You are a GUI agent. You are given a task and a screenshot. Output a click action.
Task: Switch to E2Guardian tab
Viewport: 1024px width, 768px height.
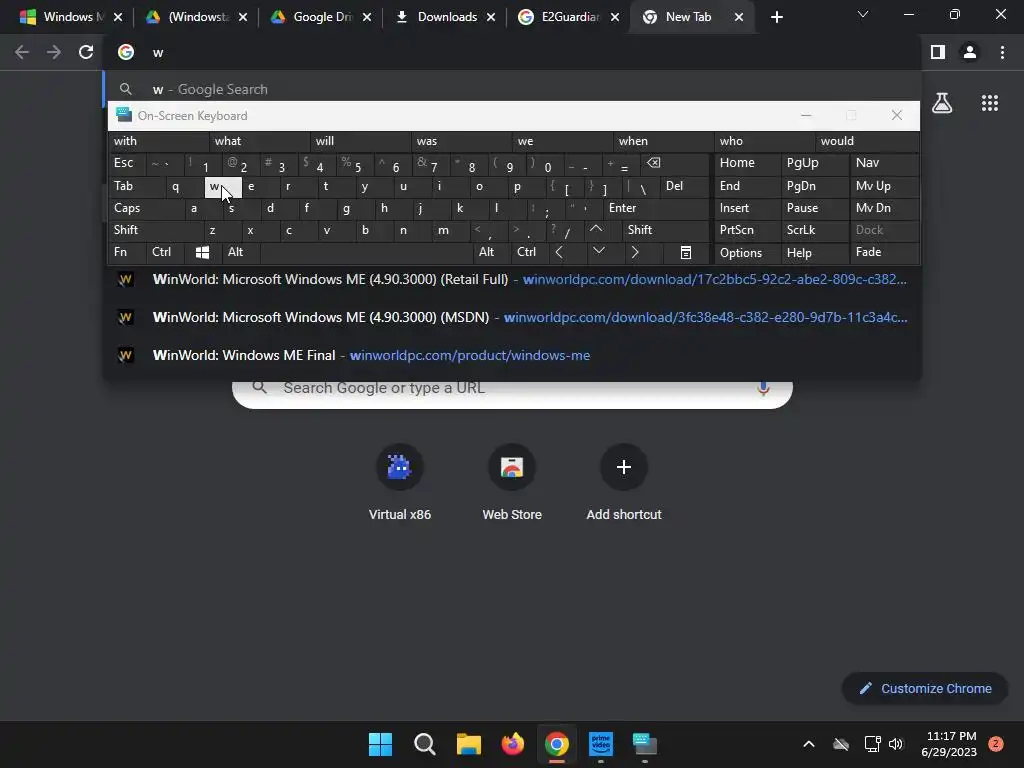[x=568, y=17]
